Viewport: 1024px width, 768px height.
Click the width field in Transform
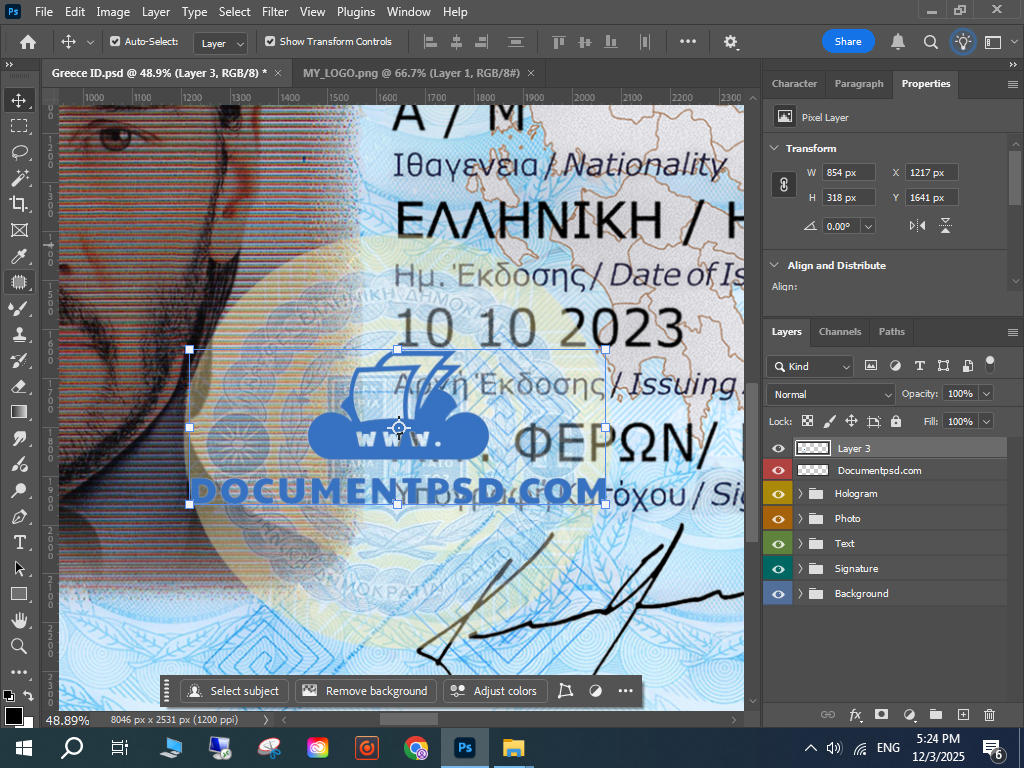click(848, 173)
